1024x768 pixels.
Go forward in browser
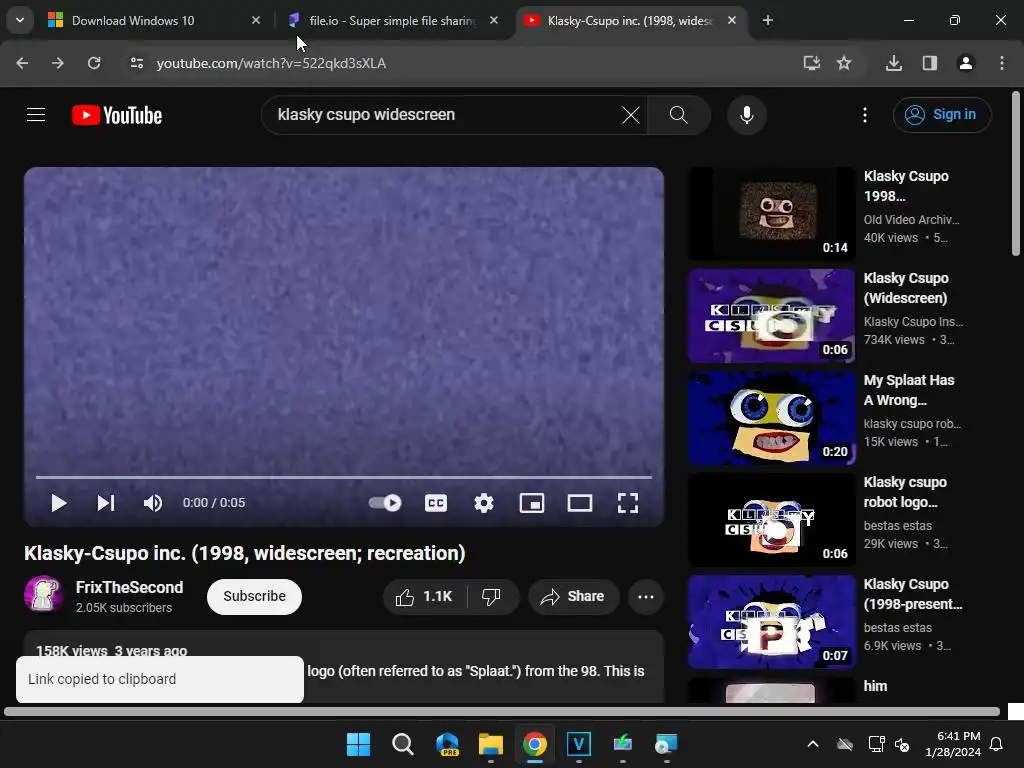click(x=58, y=63)
